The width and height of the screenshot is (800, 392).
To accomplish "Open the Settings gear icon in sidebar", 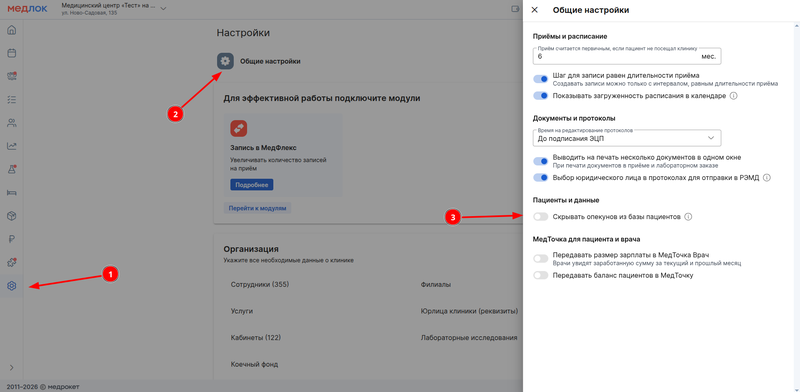I will [11, 286].
